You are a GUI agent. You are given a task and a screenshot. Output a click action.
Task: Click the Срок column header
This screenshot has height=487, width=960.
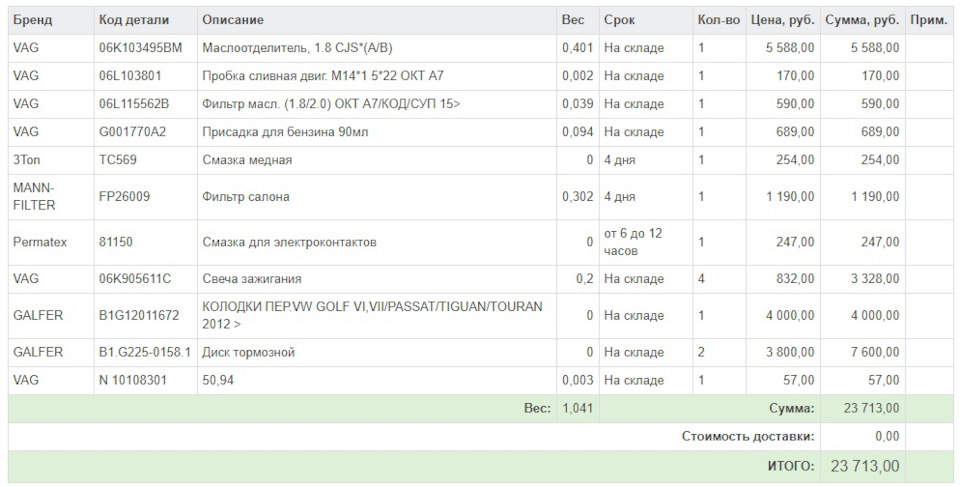coord(620,20)
